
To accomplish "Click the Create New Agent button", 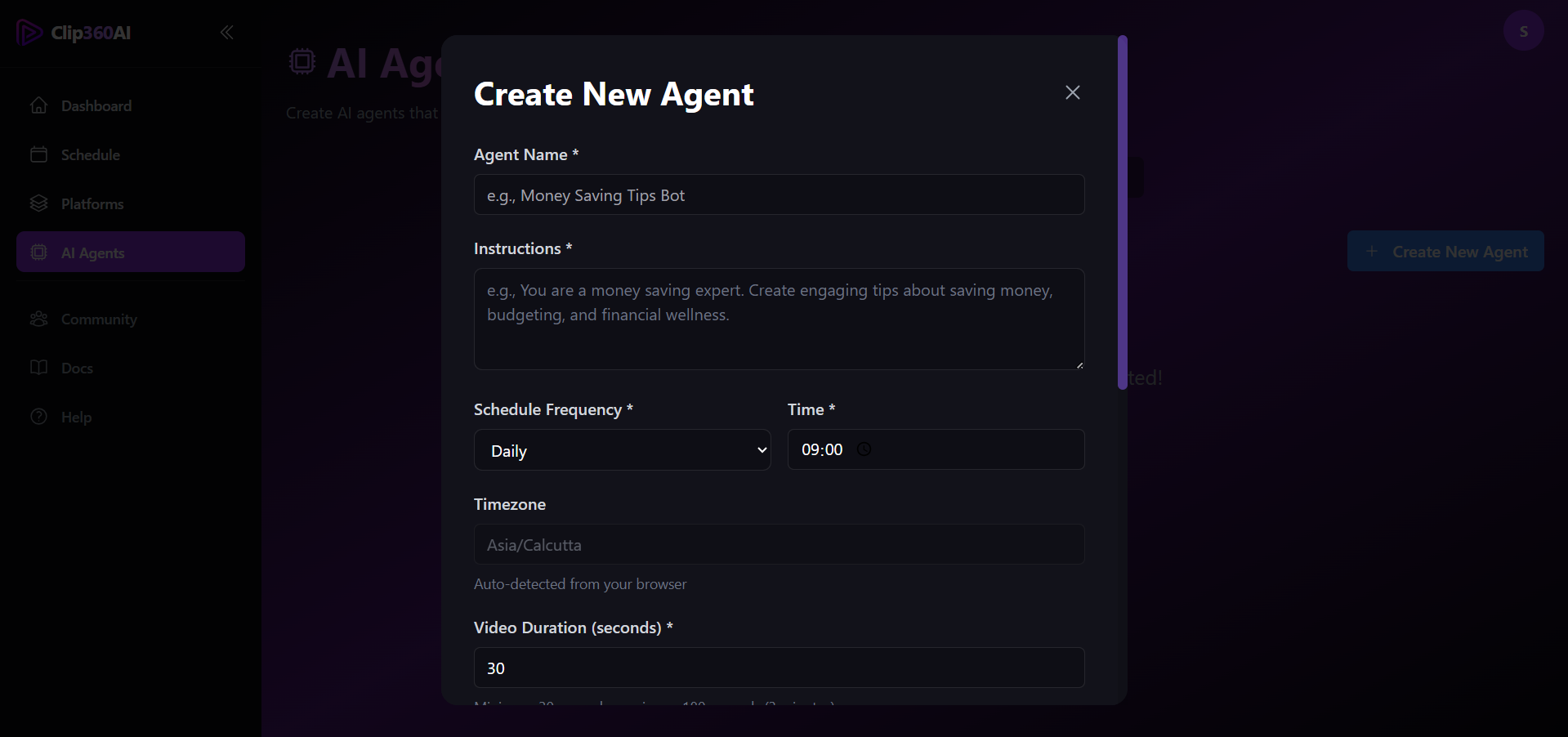I will pyautogui.click(x=1445, y=252).
